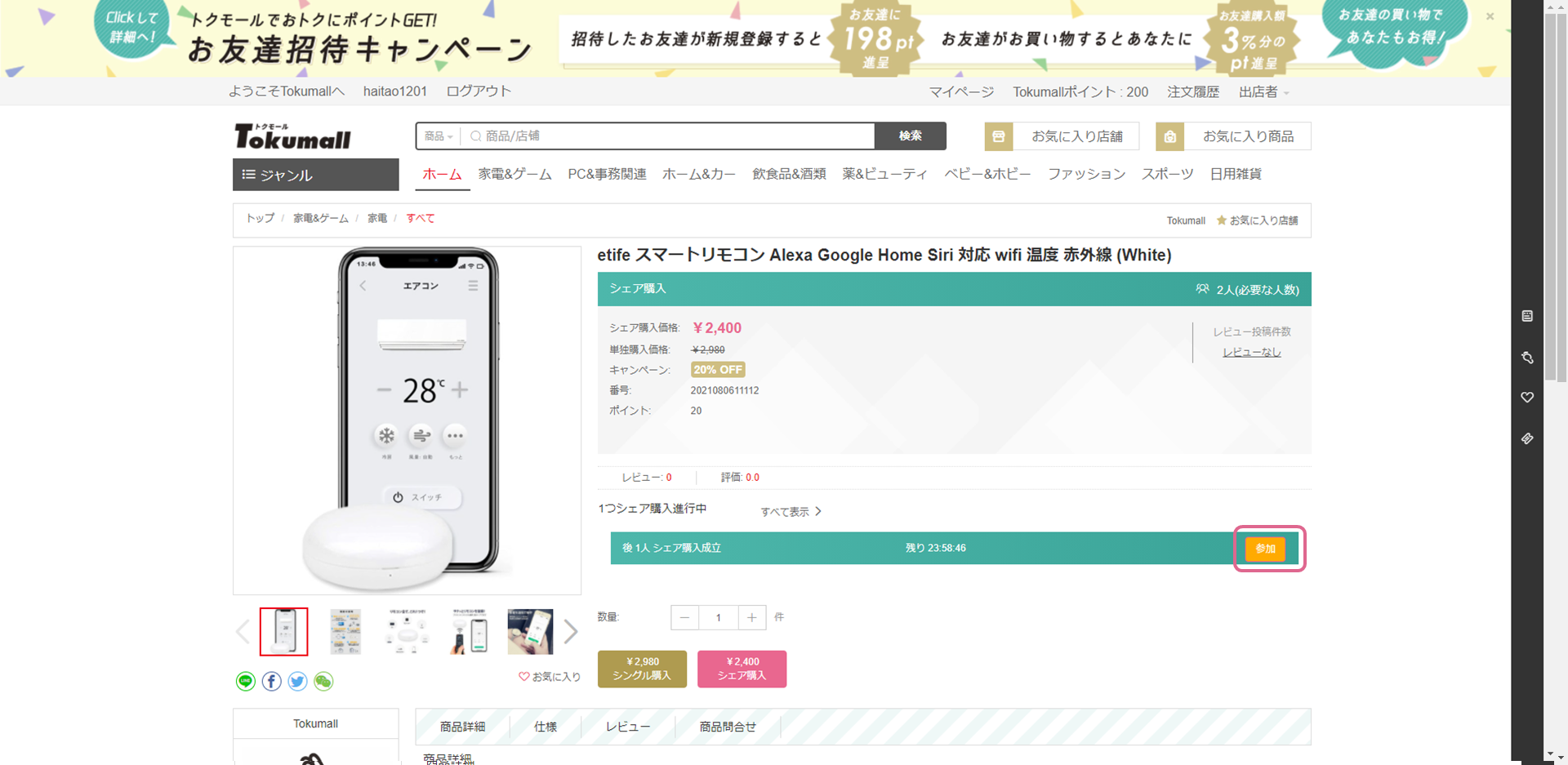Open ファッション category
The width and height of the screenshot is (1568, 765).
(1087, 174)
